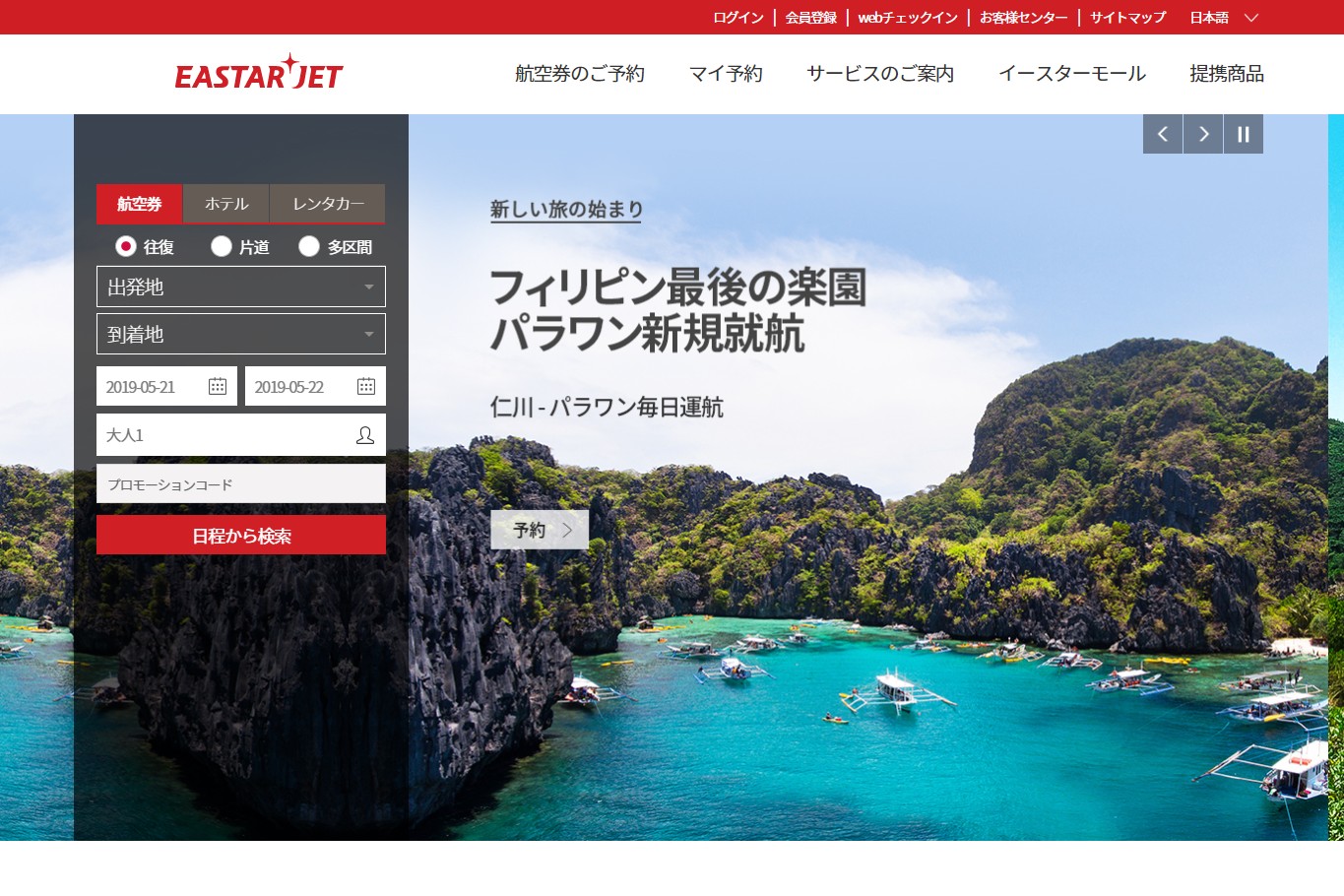Switch to the レンタカー tab
Image resolution: width=1344 pixels, height=896 pixels.
tap(328, 204)
